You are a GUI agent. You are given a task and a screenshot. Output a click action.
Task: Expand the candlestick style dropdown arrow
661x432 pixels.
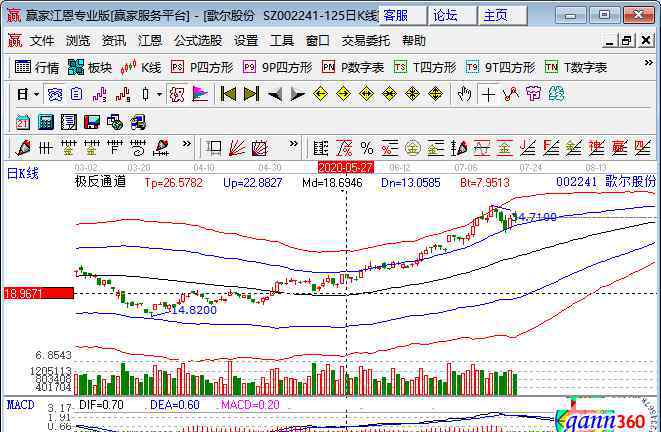(x=160, y=94)
